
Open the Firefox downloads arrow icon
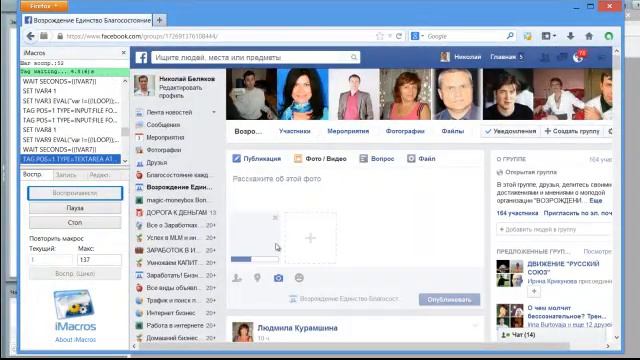(x=570, y=36)
